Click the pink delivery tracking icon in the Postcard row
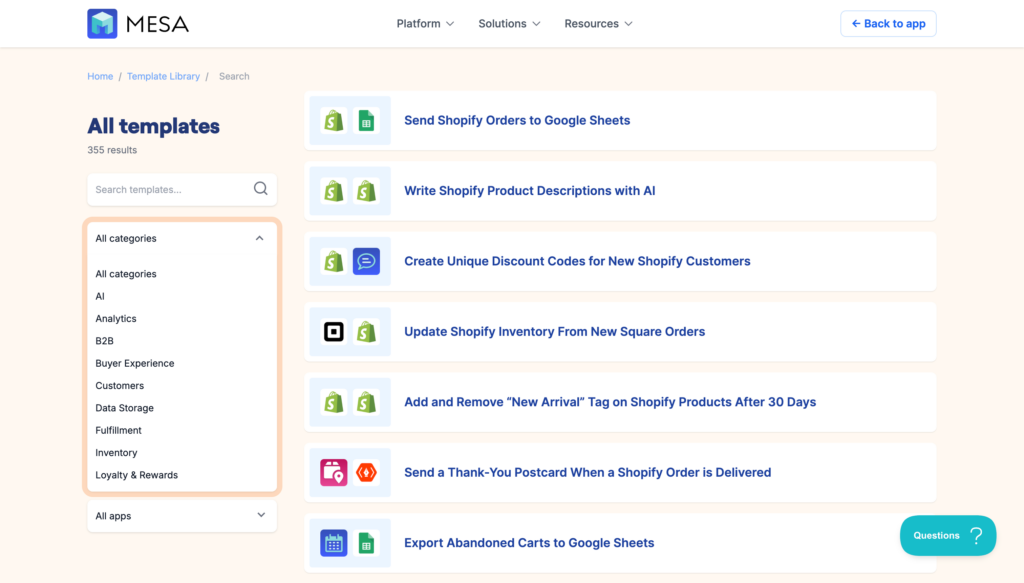This screenshot has height=583, width=1024. coord(334,473)
